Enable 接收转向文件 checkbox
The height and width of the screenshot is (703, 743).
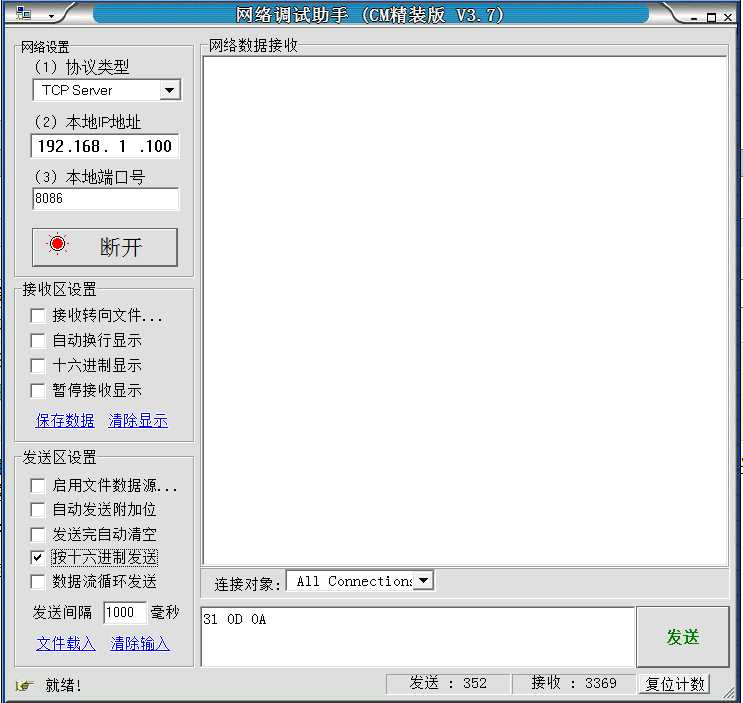(x=37, y=315)
